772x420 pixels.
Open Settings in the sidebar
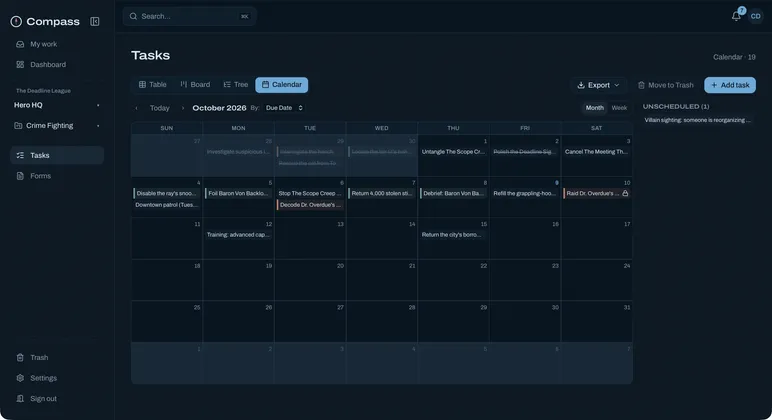(x=57, y=378)
